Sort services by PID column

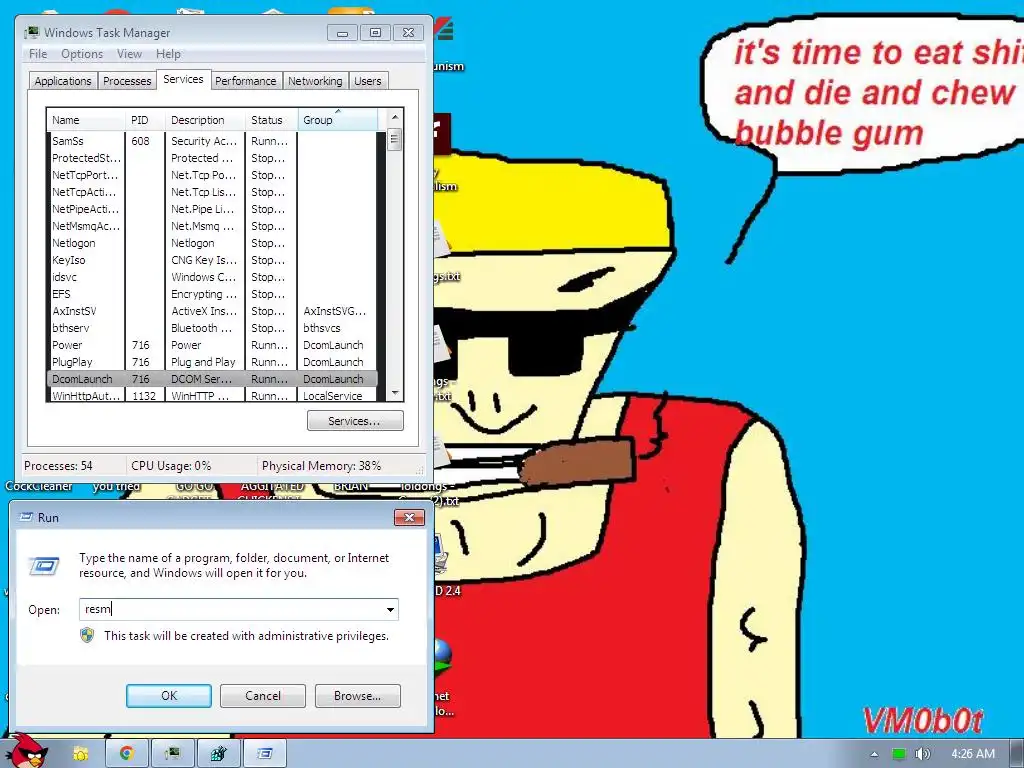pos(145,120)
